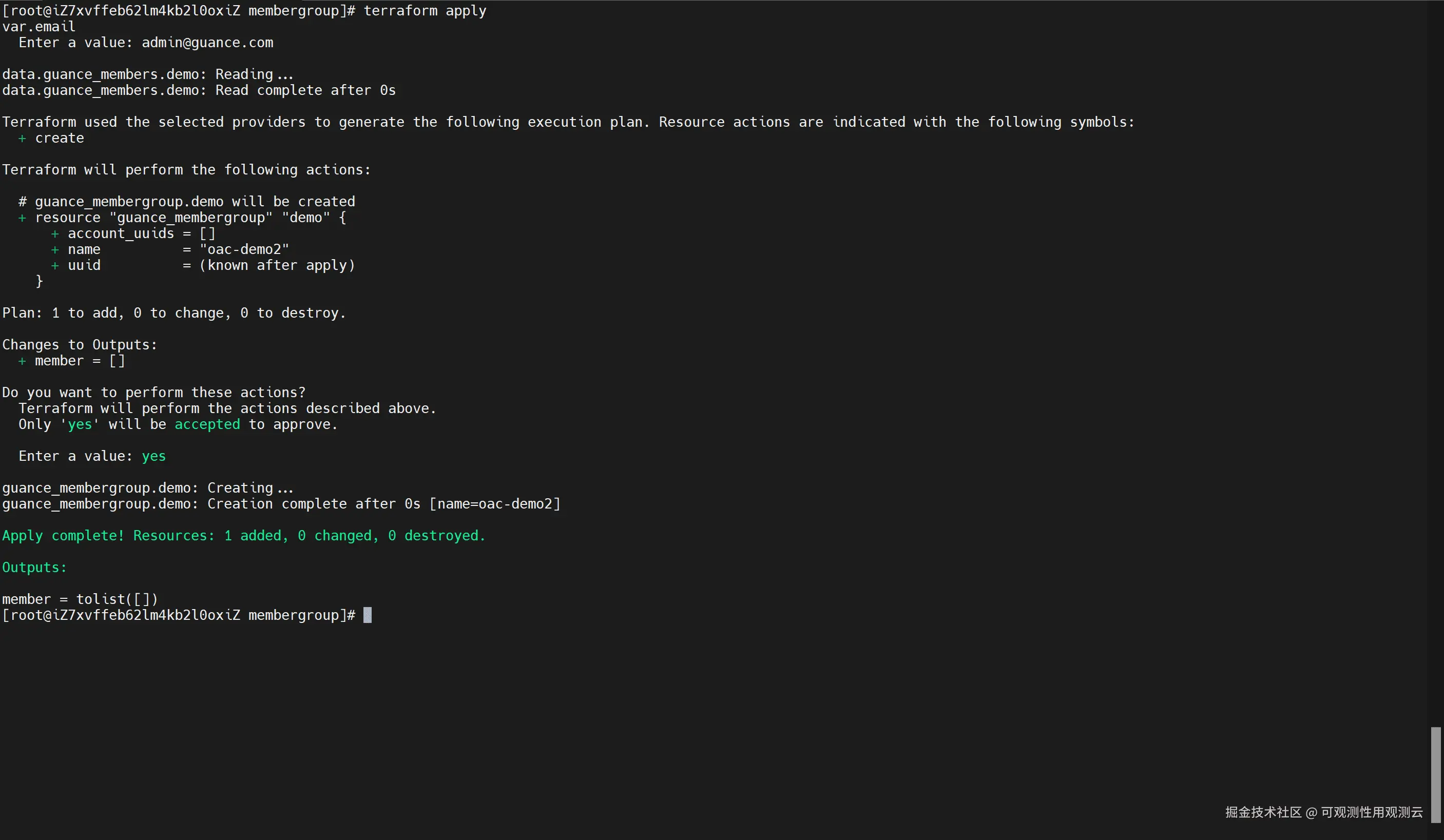Click the green 'yes' entered value
Image resolution: width=1444 pixels, height=840 pixels.
point(153,456)
